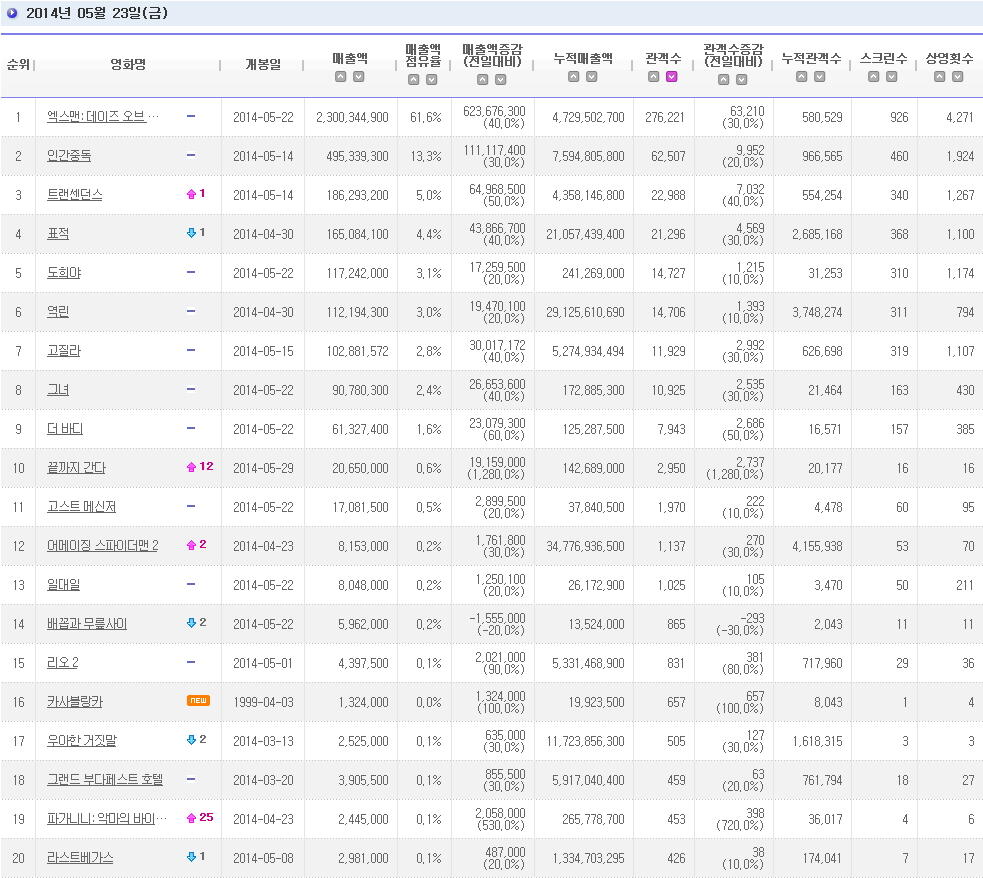Open movie link 더 바디
Screen dimensions: 983x878
pyautogui.click(x=65, y=429)
